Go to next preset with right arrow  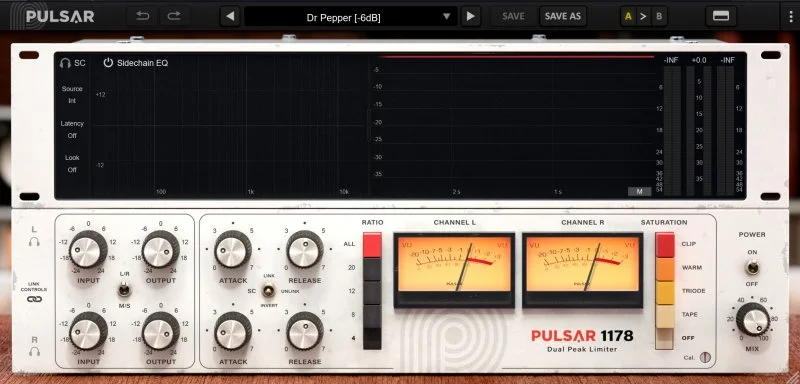point(470,16)
